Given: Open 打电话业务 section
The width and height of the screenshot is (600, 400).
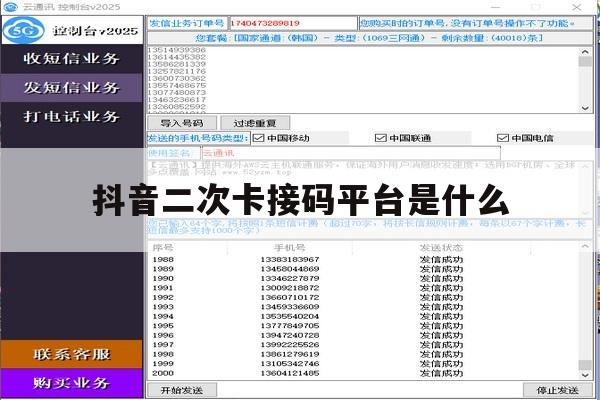Looking at the screenshot, I should (72, 116).
